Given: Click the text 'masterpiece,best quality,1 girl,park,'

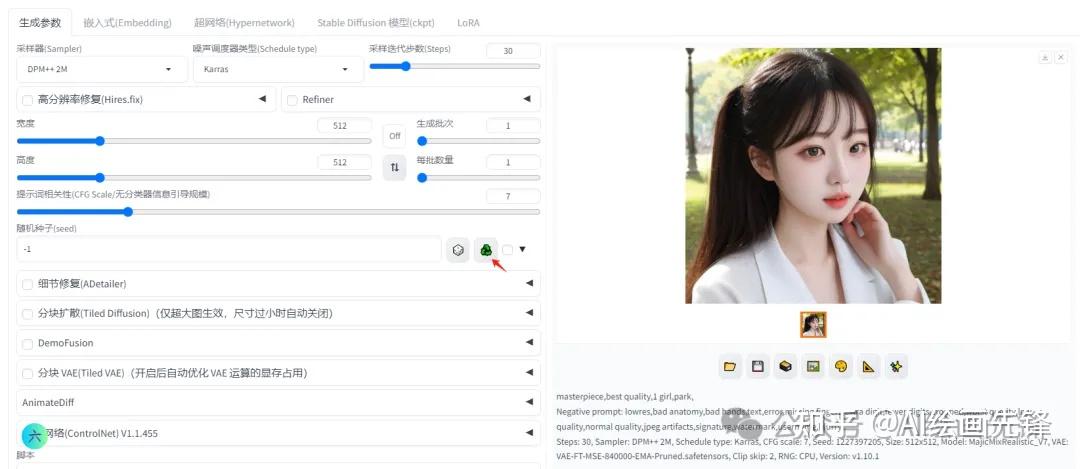Looking at the screenshot, I should tap(625, 396).
